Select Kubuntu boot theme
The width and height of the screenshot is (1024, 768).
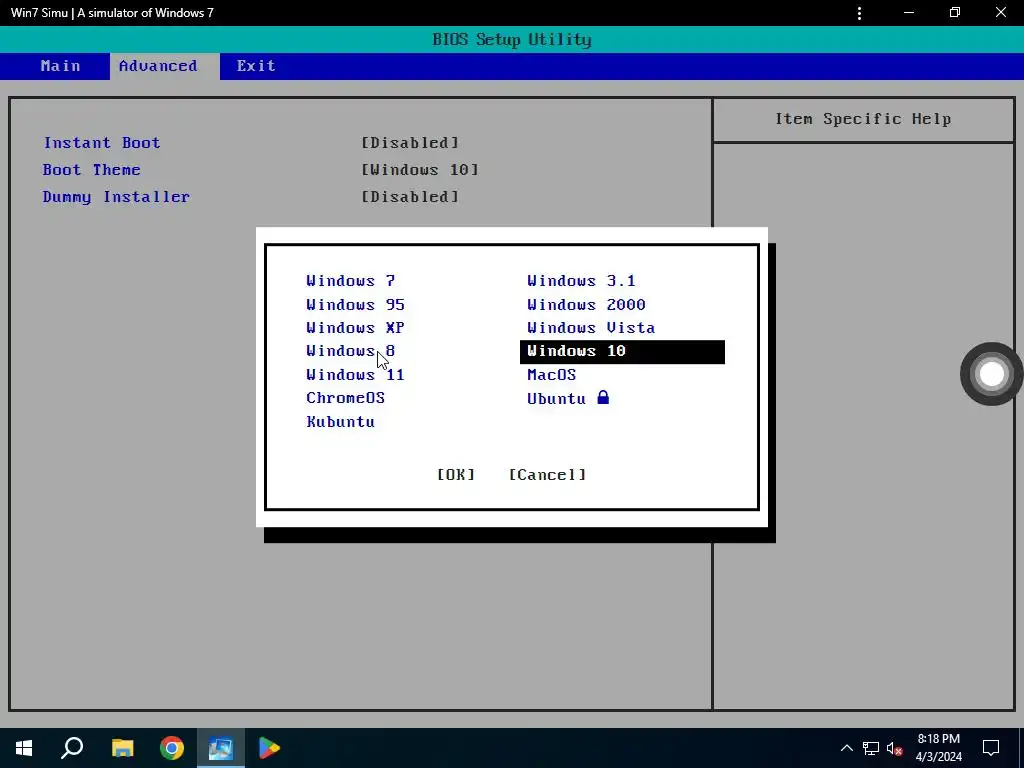point(340,422)
